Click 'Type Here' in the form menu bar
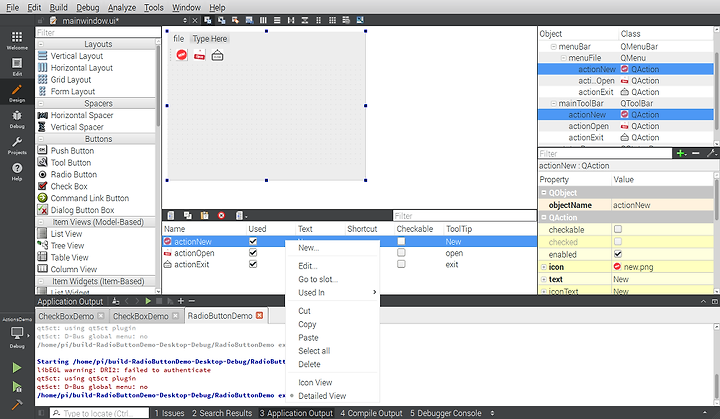720x419 pixels. point(209,39)
